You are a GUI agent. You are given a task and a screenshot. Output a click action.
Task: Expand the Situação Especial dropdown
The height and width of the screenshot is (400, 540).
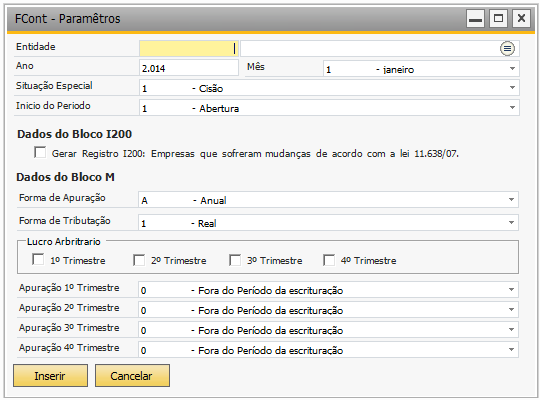(329, 88)
